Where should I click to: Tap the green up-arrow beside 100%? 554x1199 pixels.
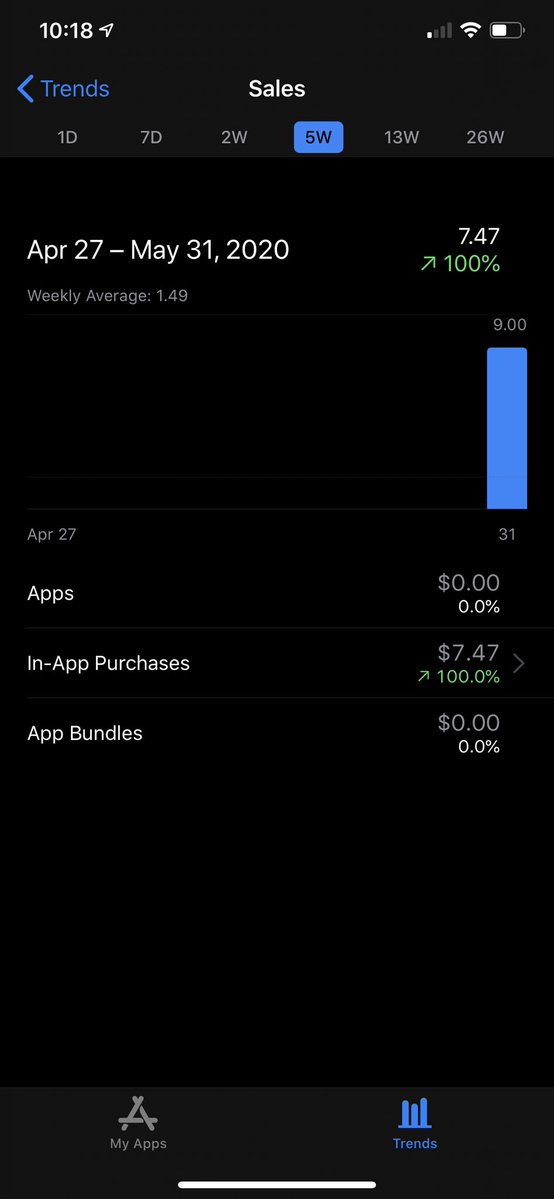click(x=428, y=265)
